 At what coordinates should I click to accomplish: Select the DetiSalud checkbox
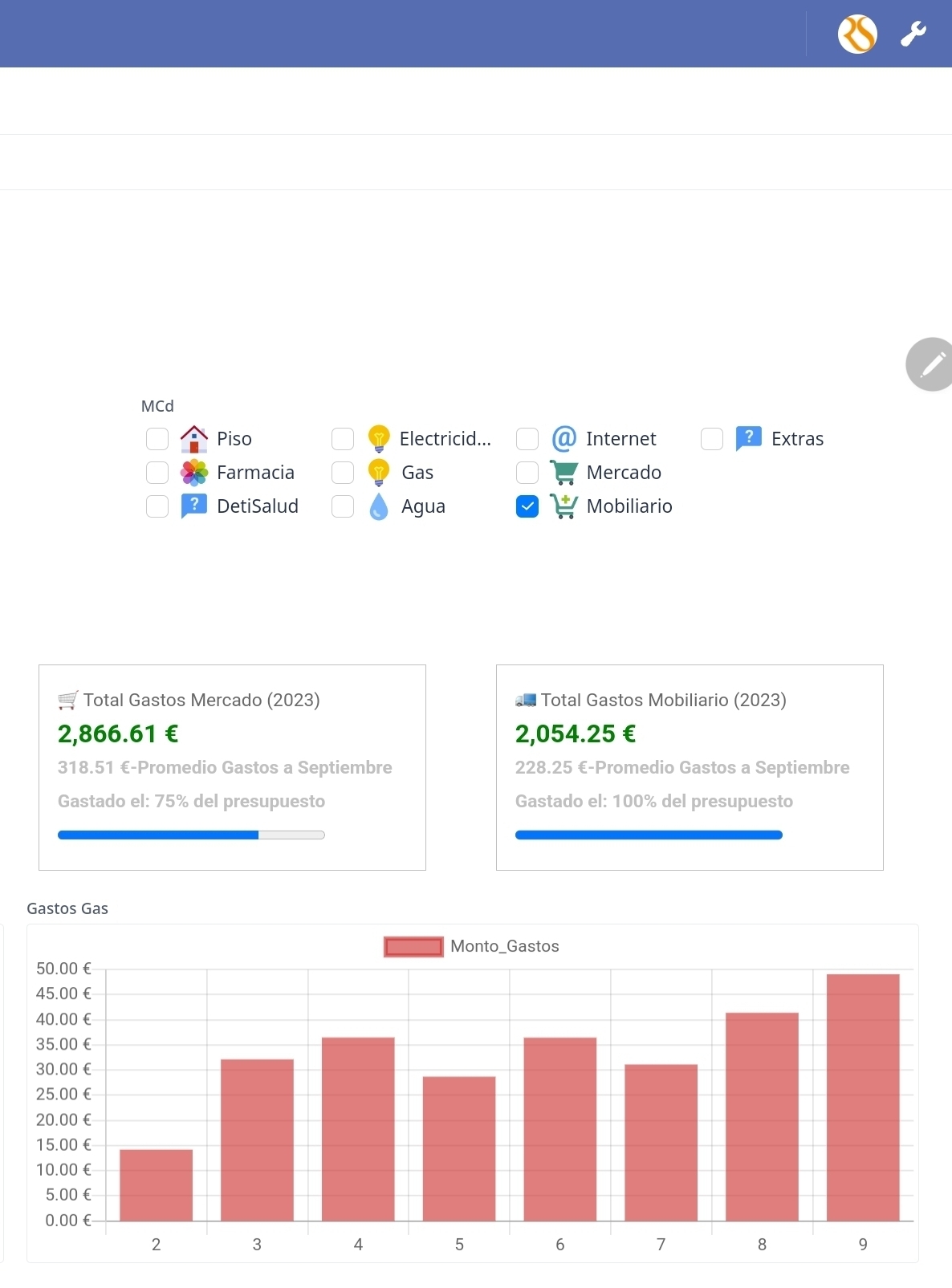(157, 506)
